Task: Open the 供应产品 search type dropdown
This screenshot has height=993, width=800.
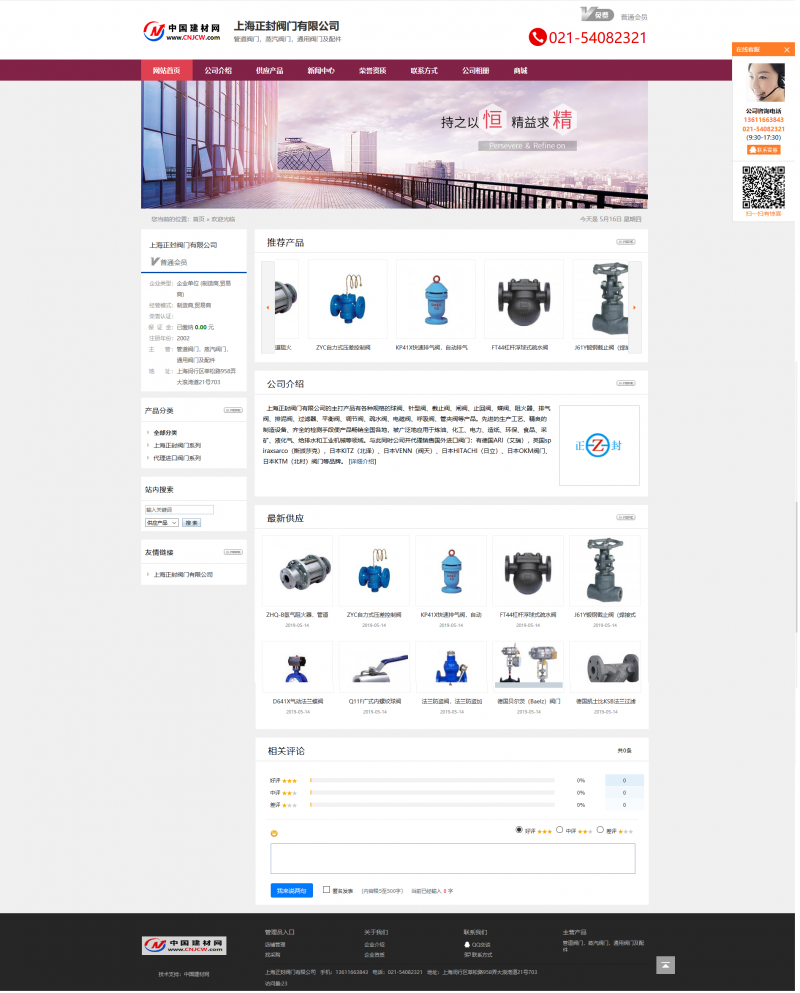Action: tap(162, 523)
